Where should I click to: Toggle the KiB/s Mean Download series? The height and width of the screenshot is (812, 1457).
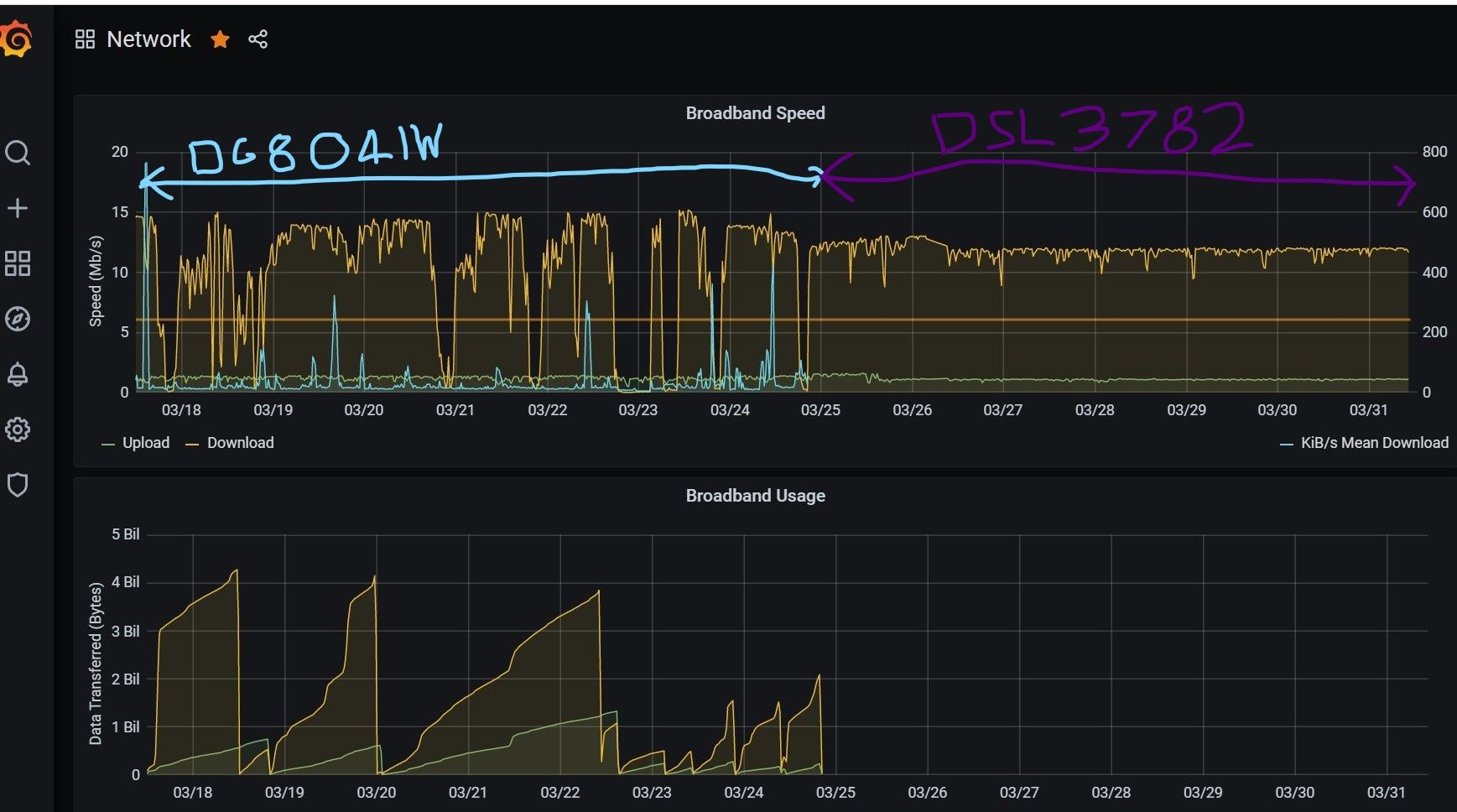point(1374,443)
